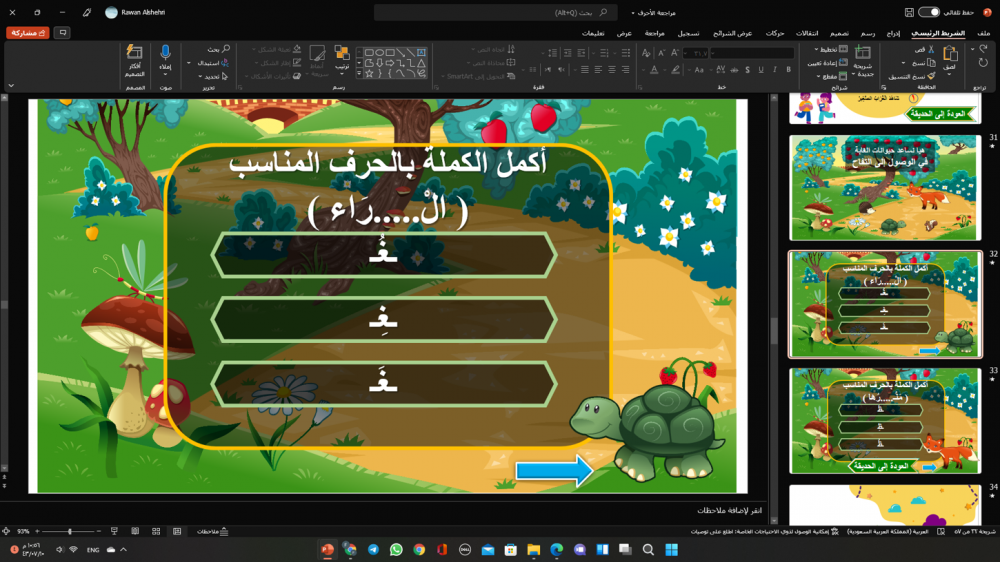Click Reset (إعادة تعيين) slide button
Image resolution: width=1000 pixels, height=562 pixels.
(827, 63)
